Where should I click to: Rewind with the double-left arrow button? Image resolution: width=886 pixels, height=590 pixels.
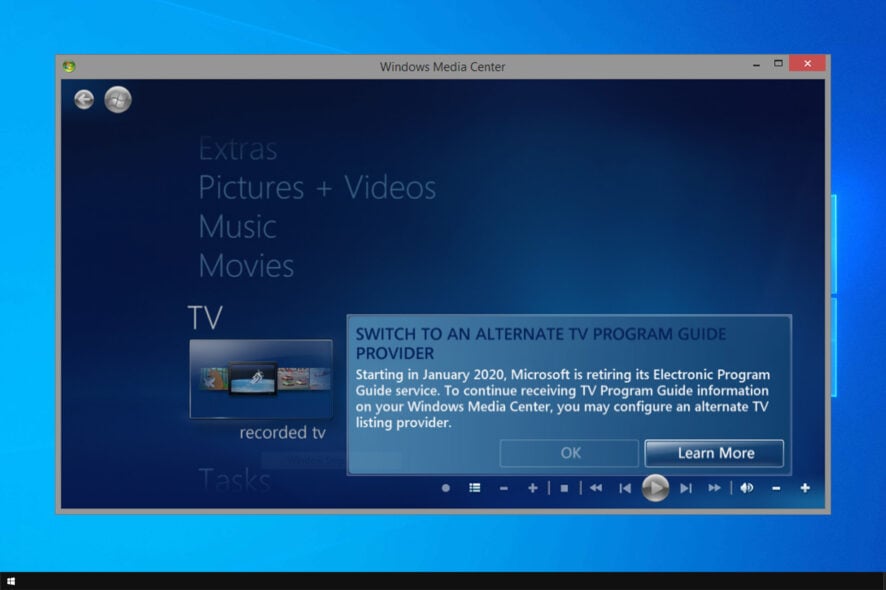pyautogui.click(x=596, y=488)
